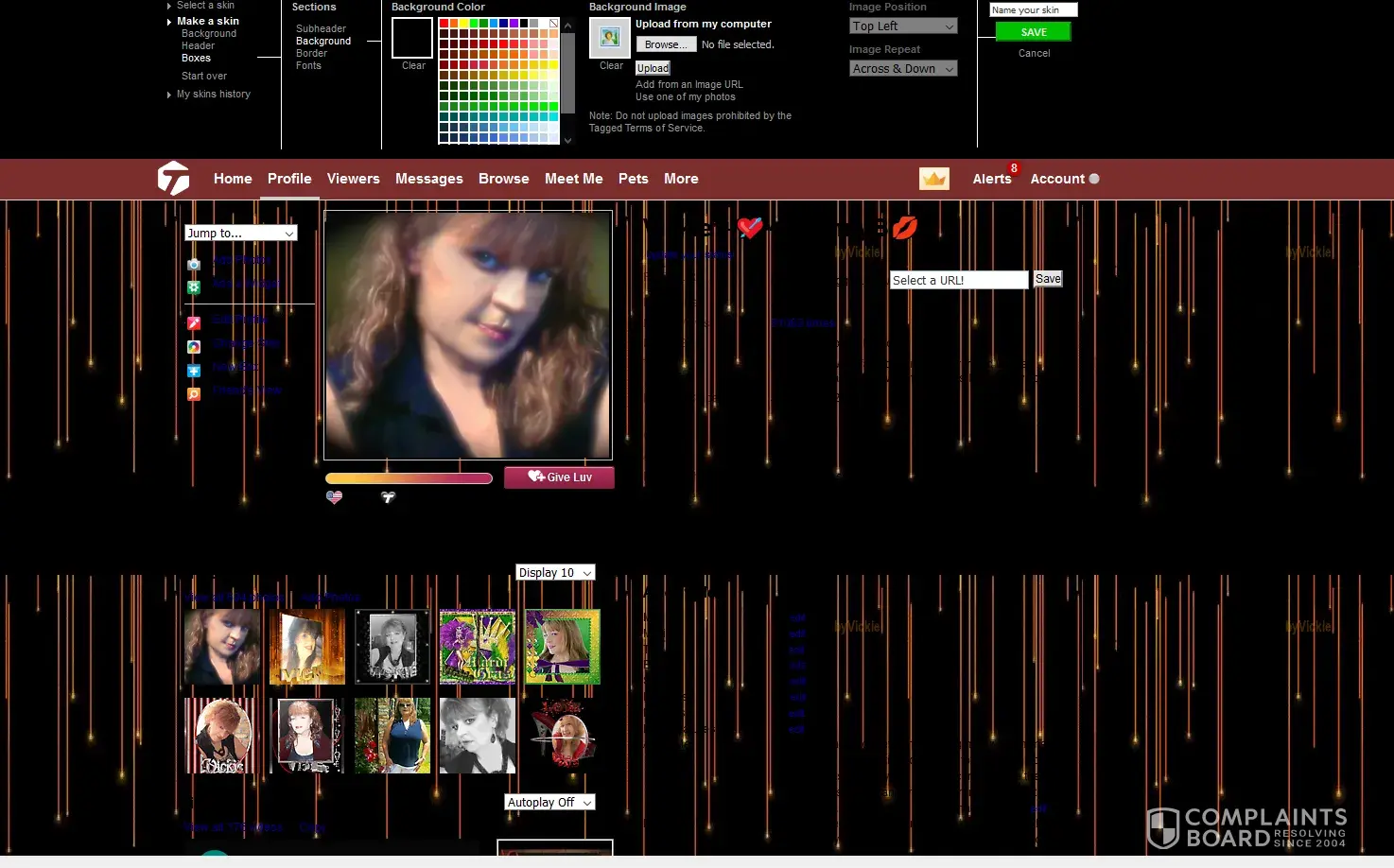Click the Give Luv button
This screenshot has height=868, width=1394.
[x=559, y=477]
